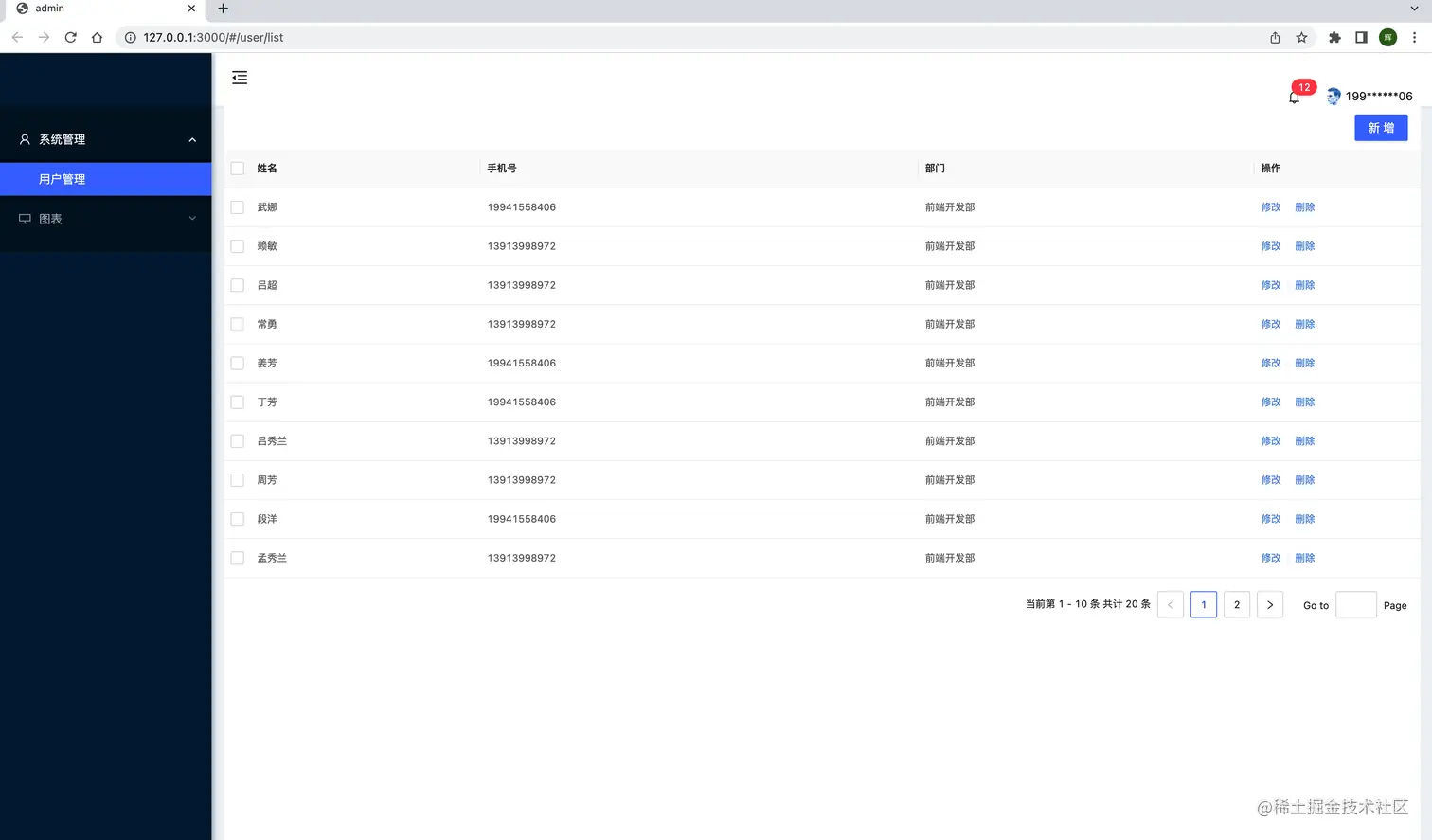The width and height of the screenshot is (1432, 840).
Task: Click the browser forward arrow
Action: 44,37
